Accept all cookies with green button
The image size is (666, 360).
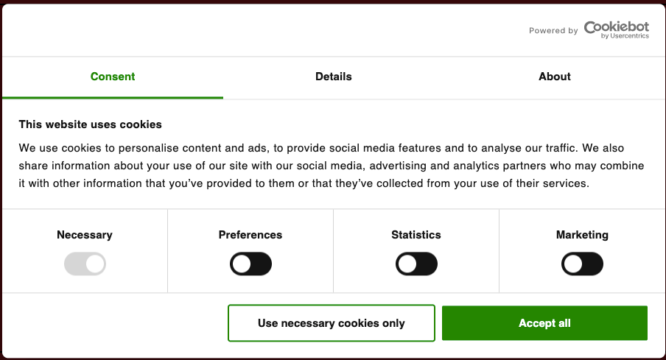click(x=545, y=323)
